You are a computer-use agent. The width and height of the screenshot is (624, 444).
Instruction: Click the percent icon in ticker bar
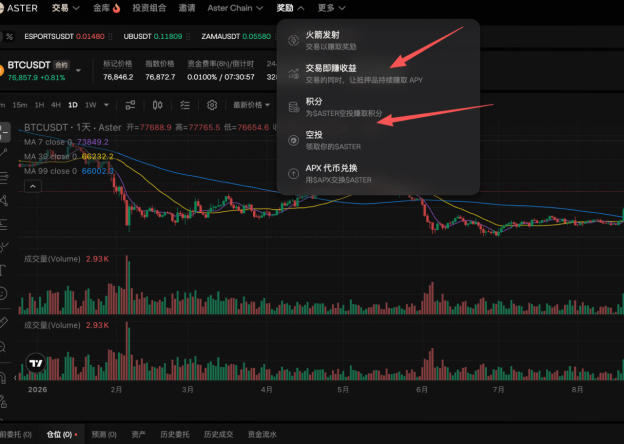[x=9, y=37]
